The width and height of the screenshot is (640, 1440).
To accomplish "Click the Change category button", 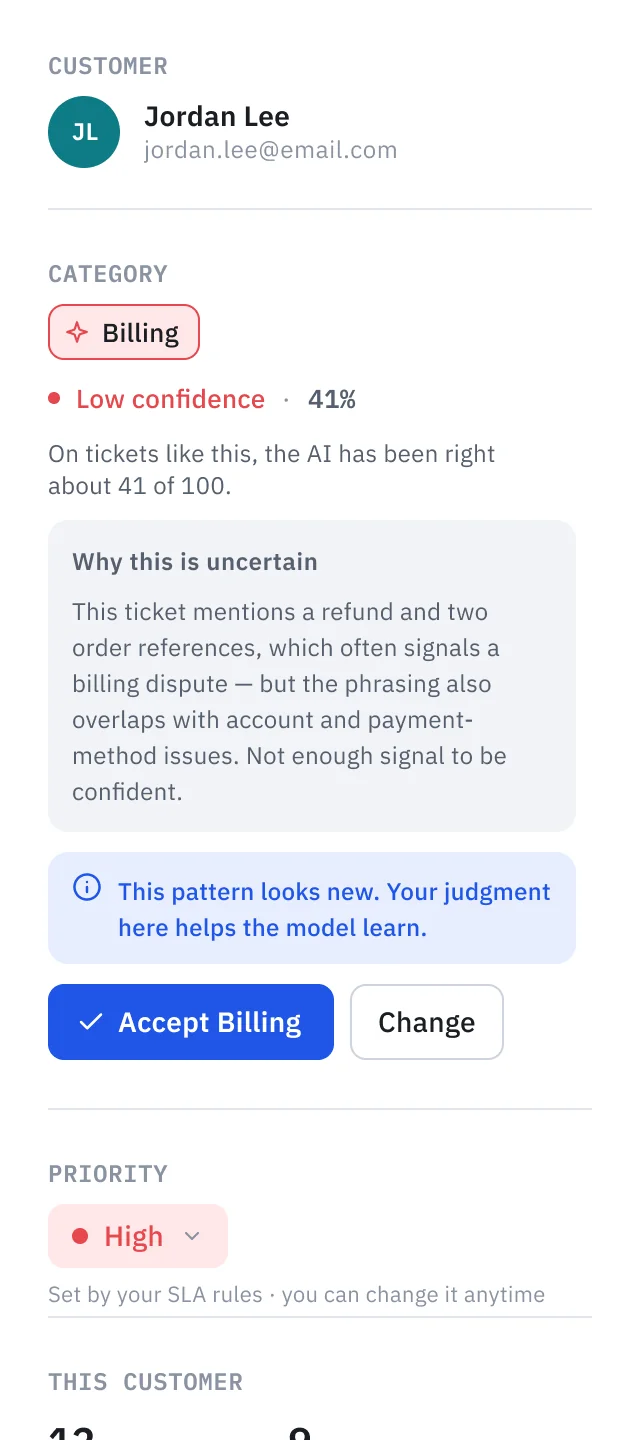I will (427, 1022).
